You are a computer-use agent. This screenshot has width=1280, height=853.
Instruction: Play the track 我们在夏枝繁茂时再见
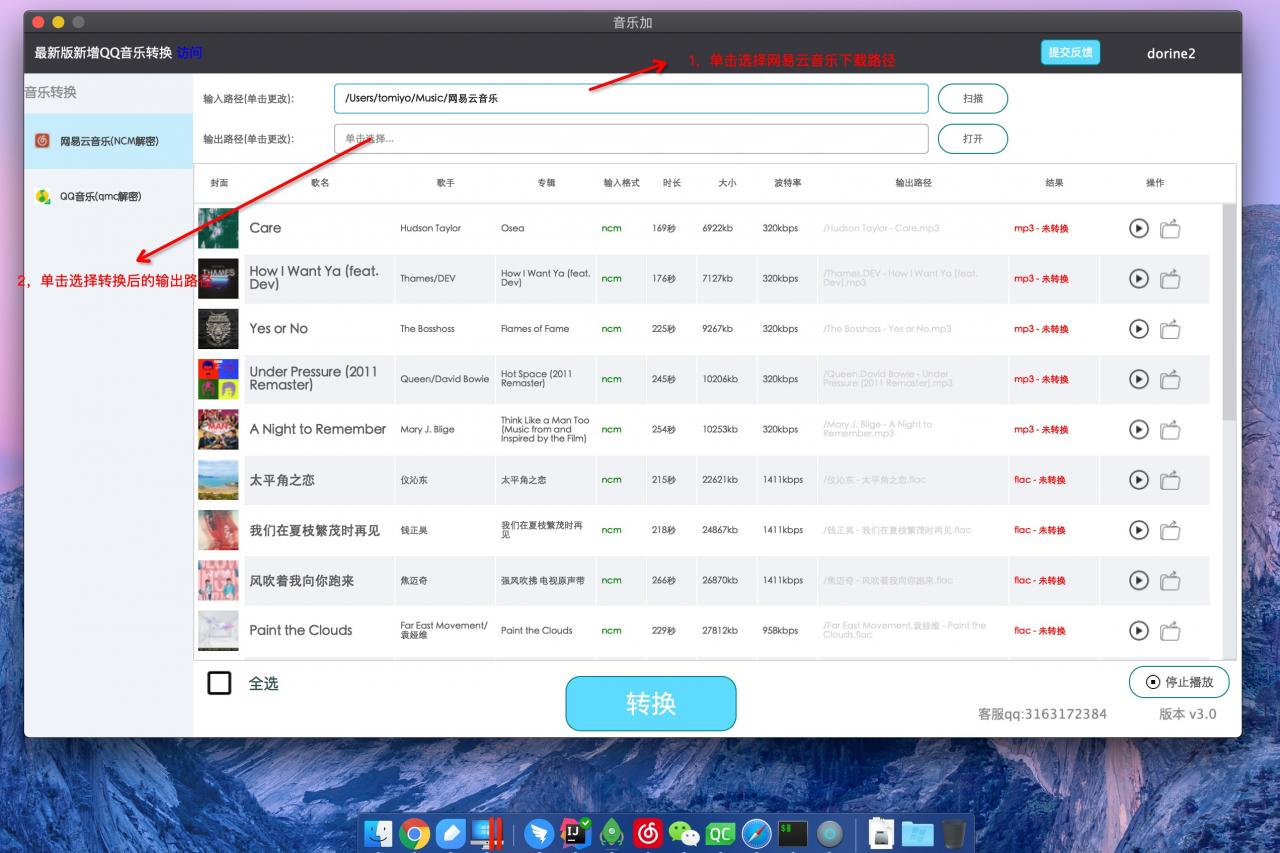pyautogui.click(x=1138, y=530)
